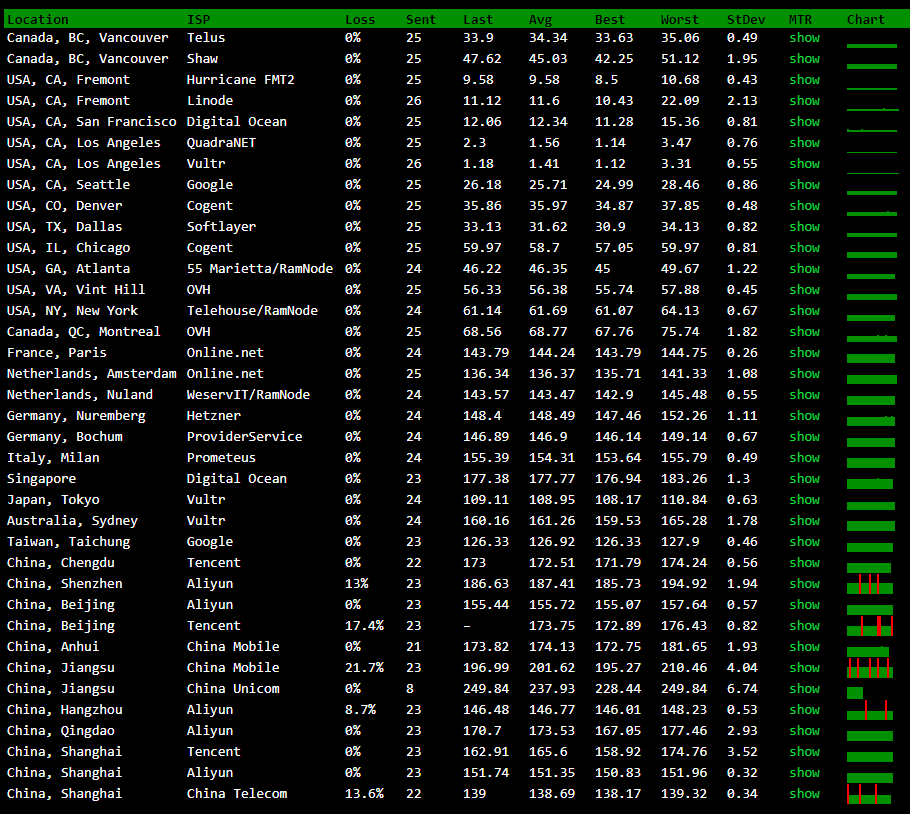The image size is (910, 814).
Task: Show MTR for Vancouver Telus row
Action: tap(804, 38)
